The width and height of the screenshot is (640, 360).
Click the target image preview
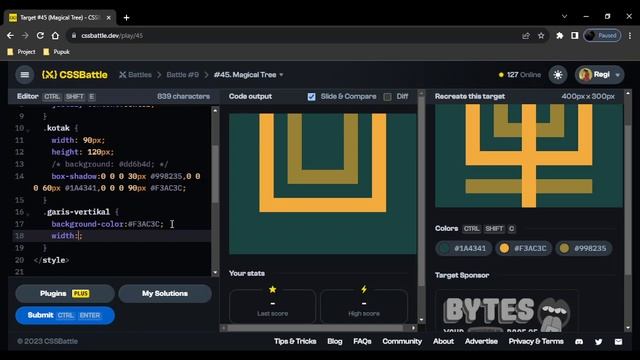(x=529, y=156)
